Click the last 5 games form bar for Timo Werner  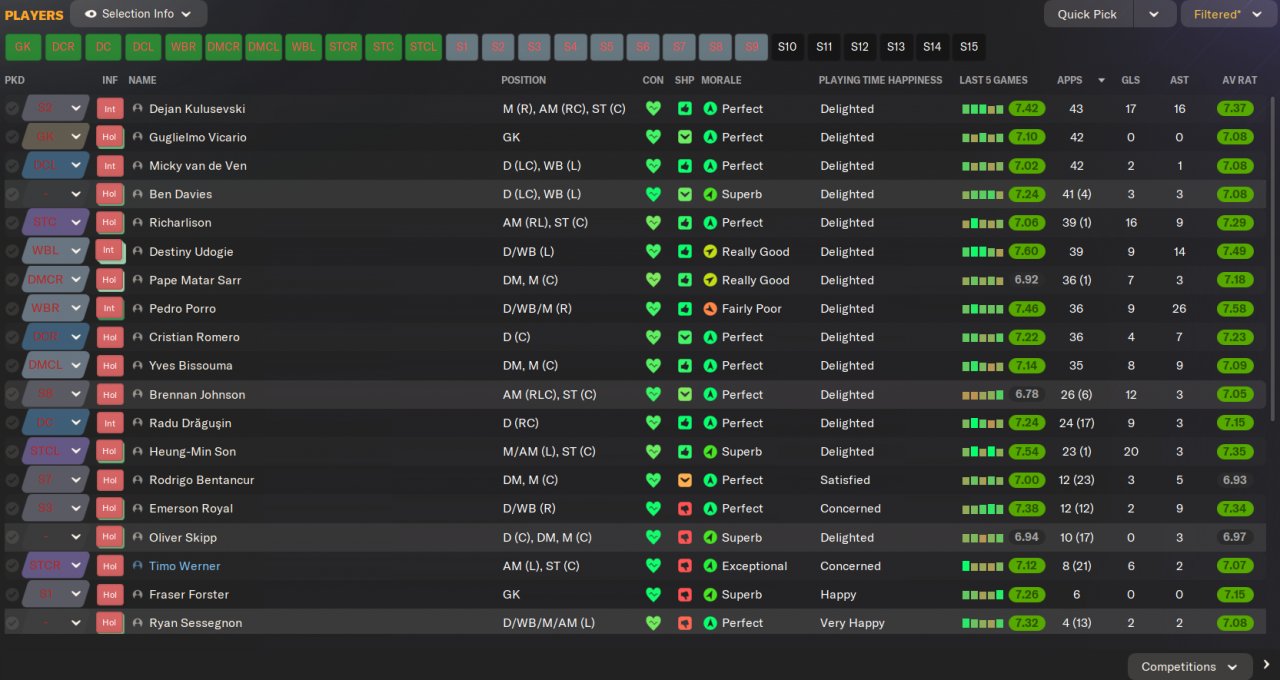click(982, 566)
